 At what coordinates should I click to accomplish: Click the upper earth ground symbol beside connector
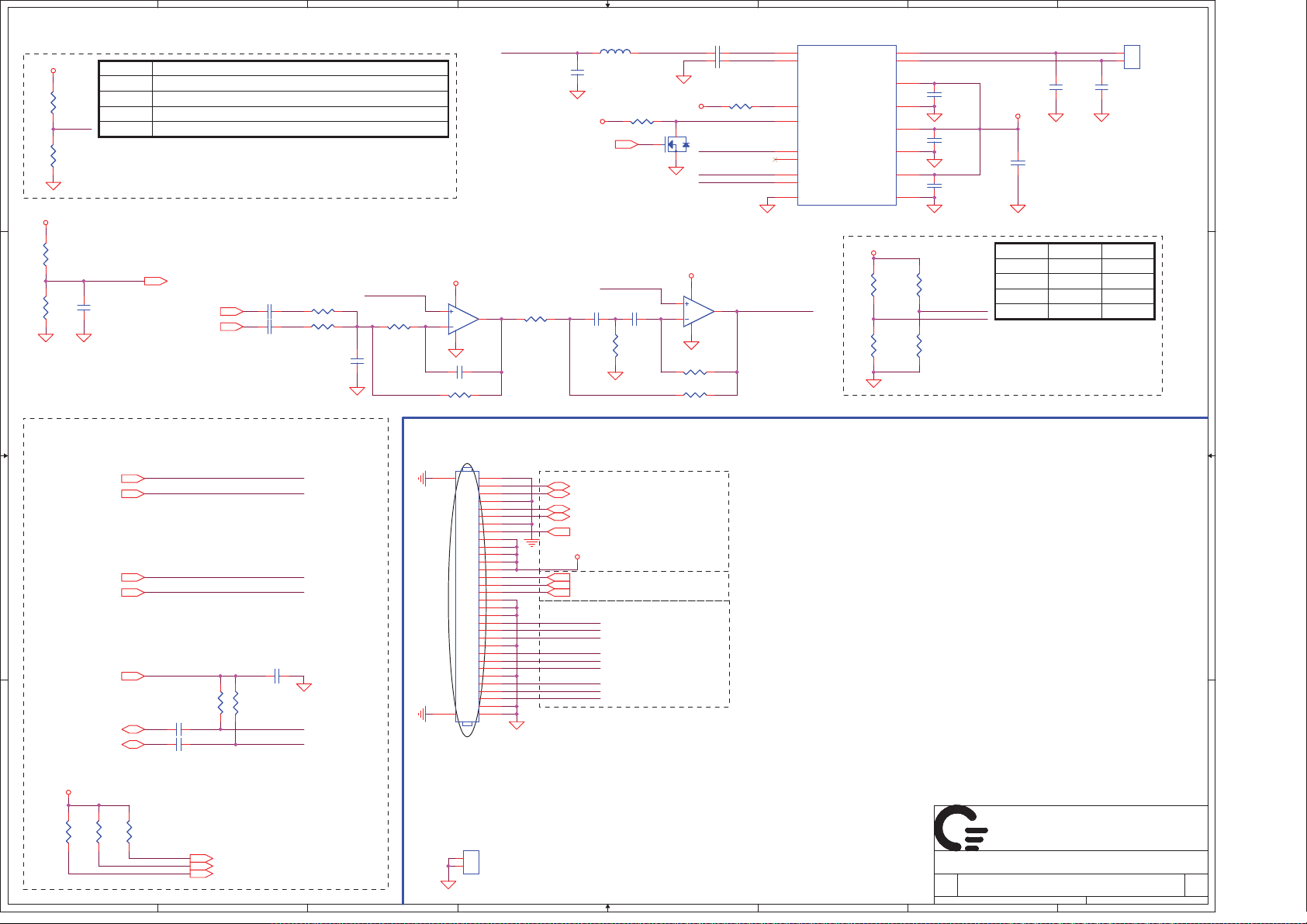point(423,479)
